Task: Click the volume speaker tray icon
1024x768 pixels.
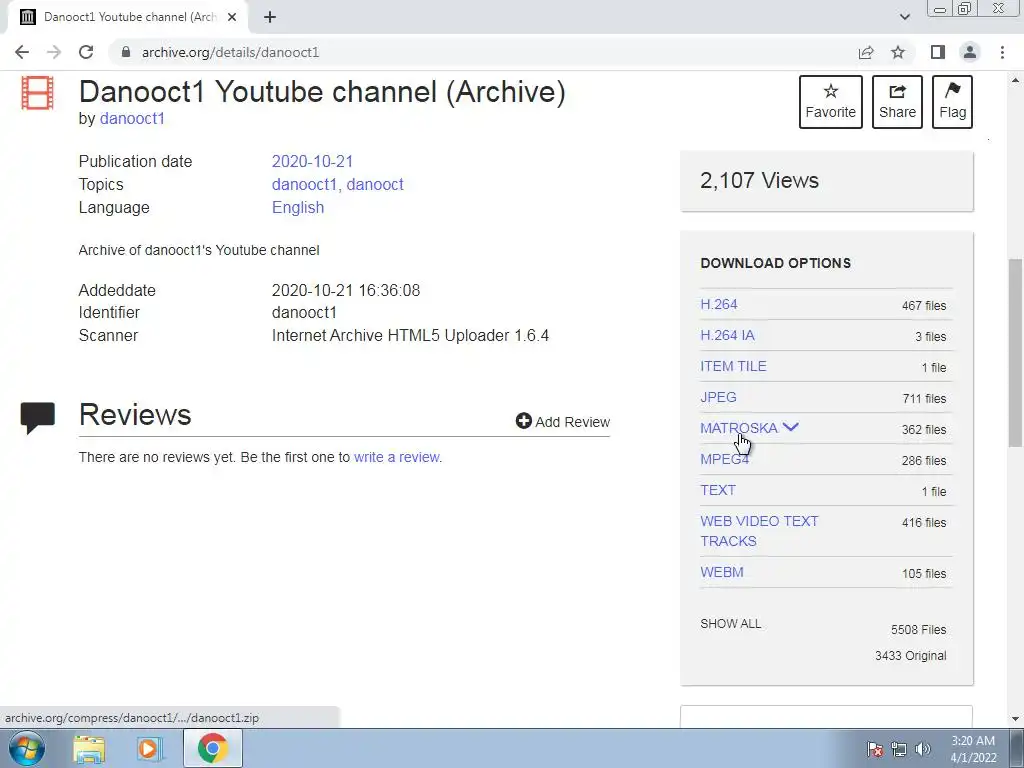Action: click(923, 749)
